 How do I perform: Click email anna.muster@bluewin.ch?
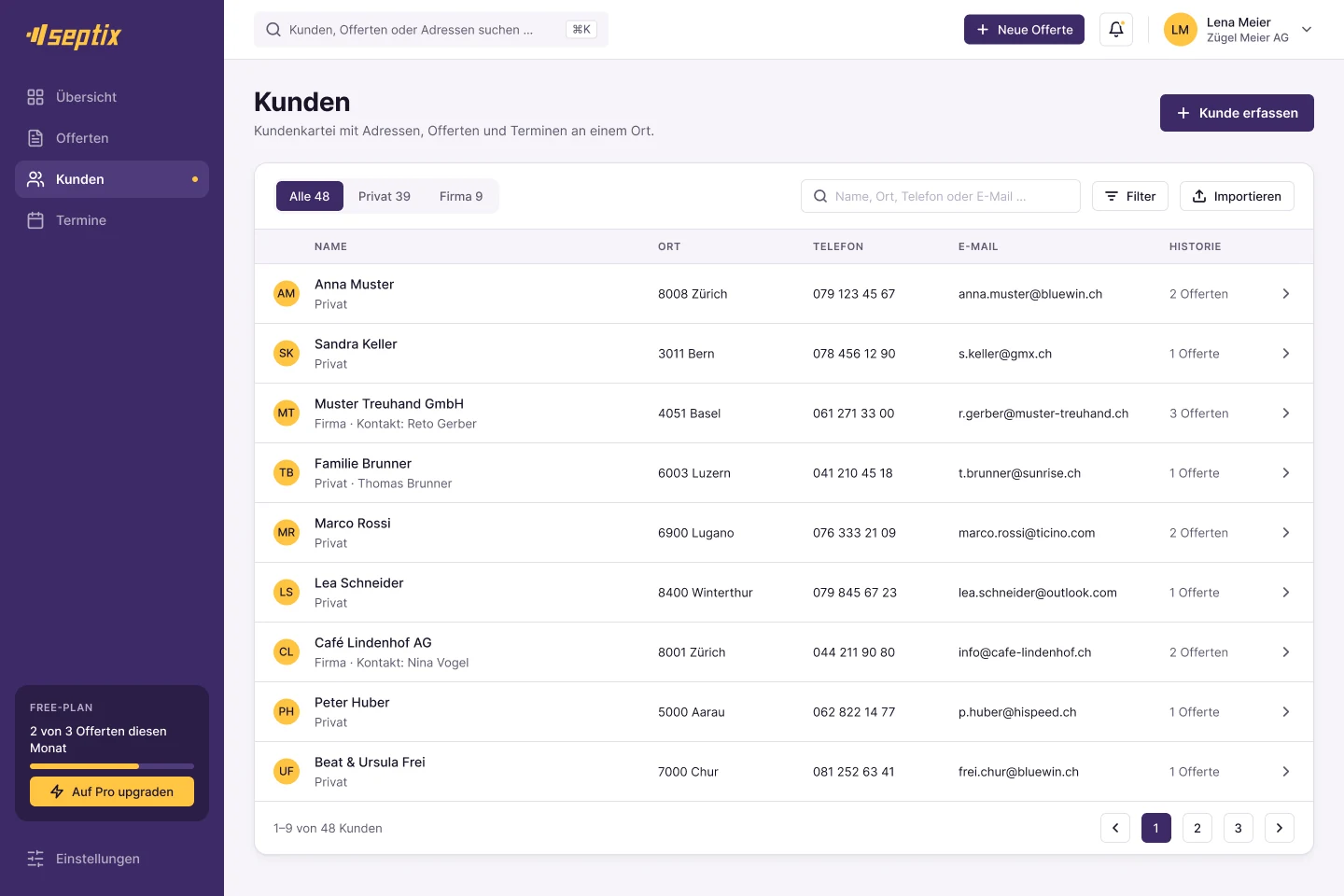1030,294
